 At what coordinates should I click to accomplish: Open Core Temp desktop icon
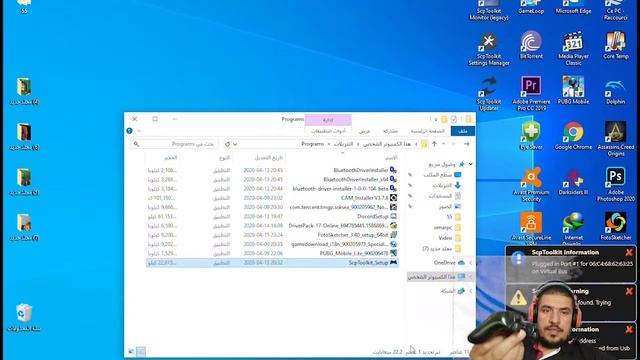(616, 45)
